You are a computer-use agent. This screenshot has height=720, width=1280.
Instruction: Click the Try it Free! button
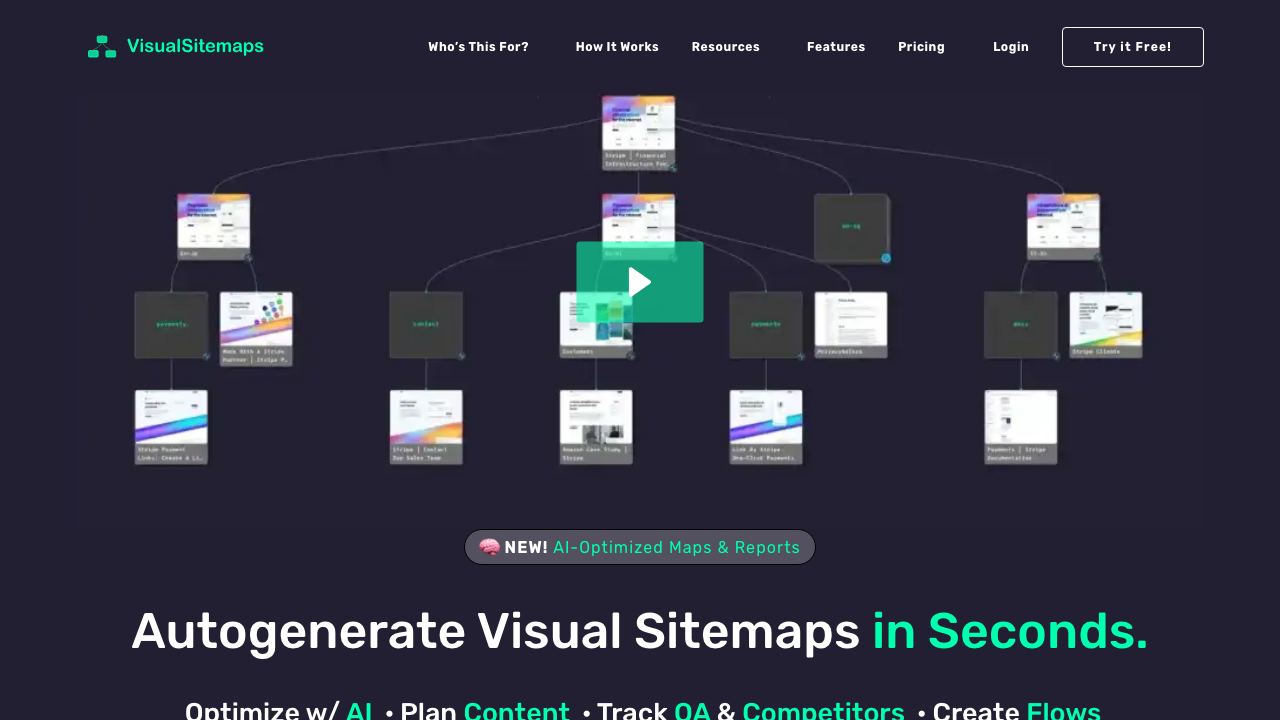click(1133, 47)
